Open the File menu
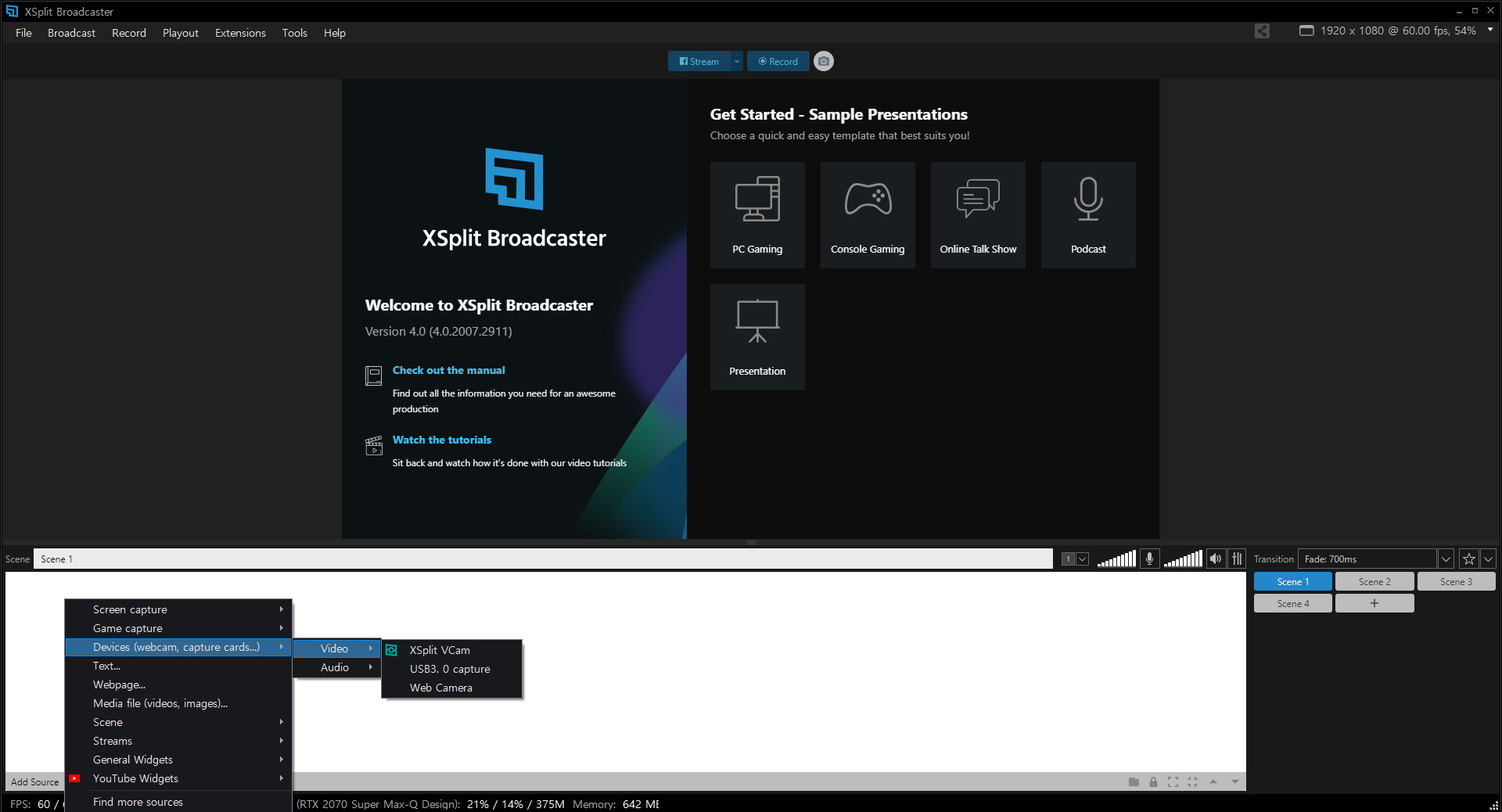Viewport: 1502px width, 812px height. 23,33
